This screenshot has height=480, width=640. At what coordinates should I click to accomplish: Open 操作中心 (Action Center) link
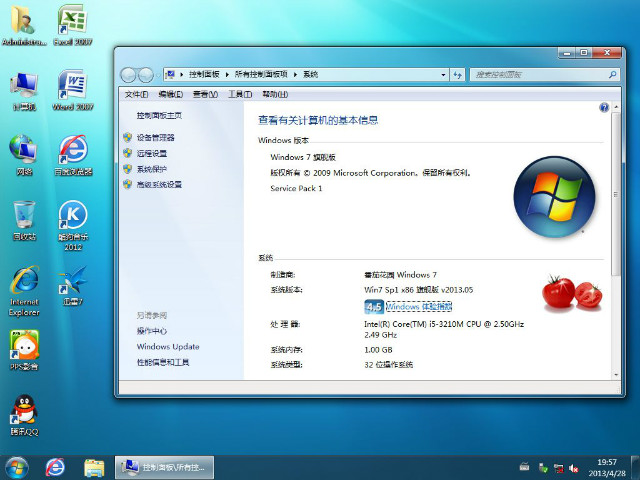[152, 331]
